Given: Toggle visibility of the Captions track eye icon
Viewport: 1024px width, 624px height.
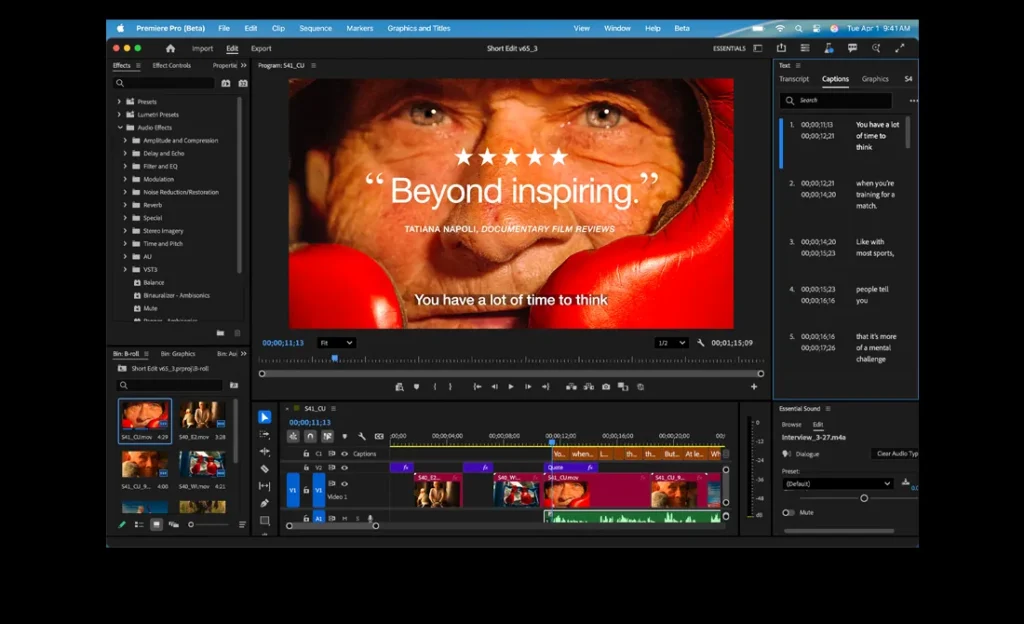Looking at the screenshot, I should pyautogui.click(x=344, y=454).
